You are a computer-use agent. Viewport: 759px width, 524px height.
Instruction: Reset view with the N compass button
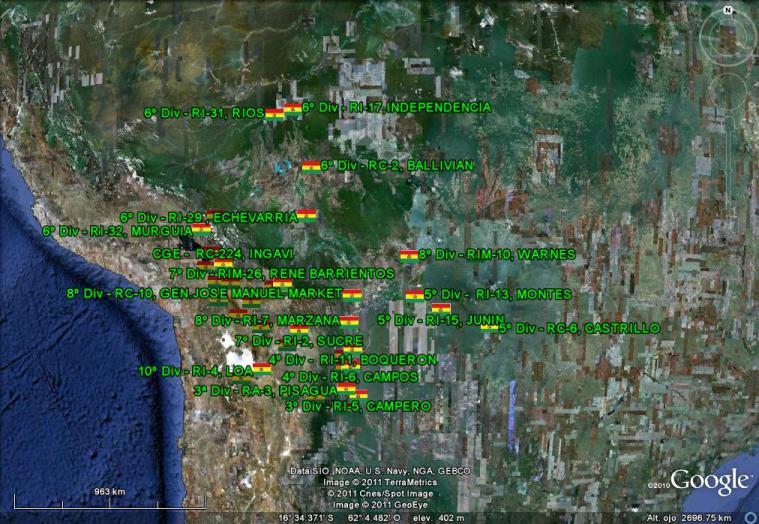pos(727,11)
